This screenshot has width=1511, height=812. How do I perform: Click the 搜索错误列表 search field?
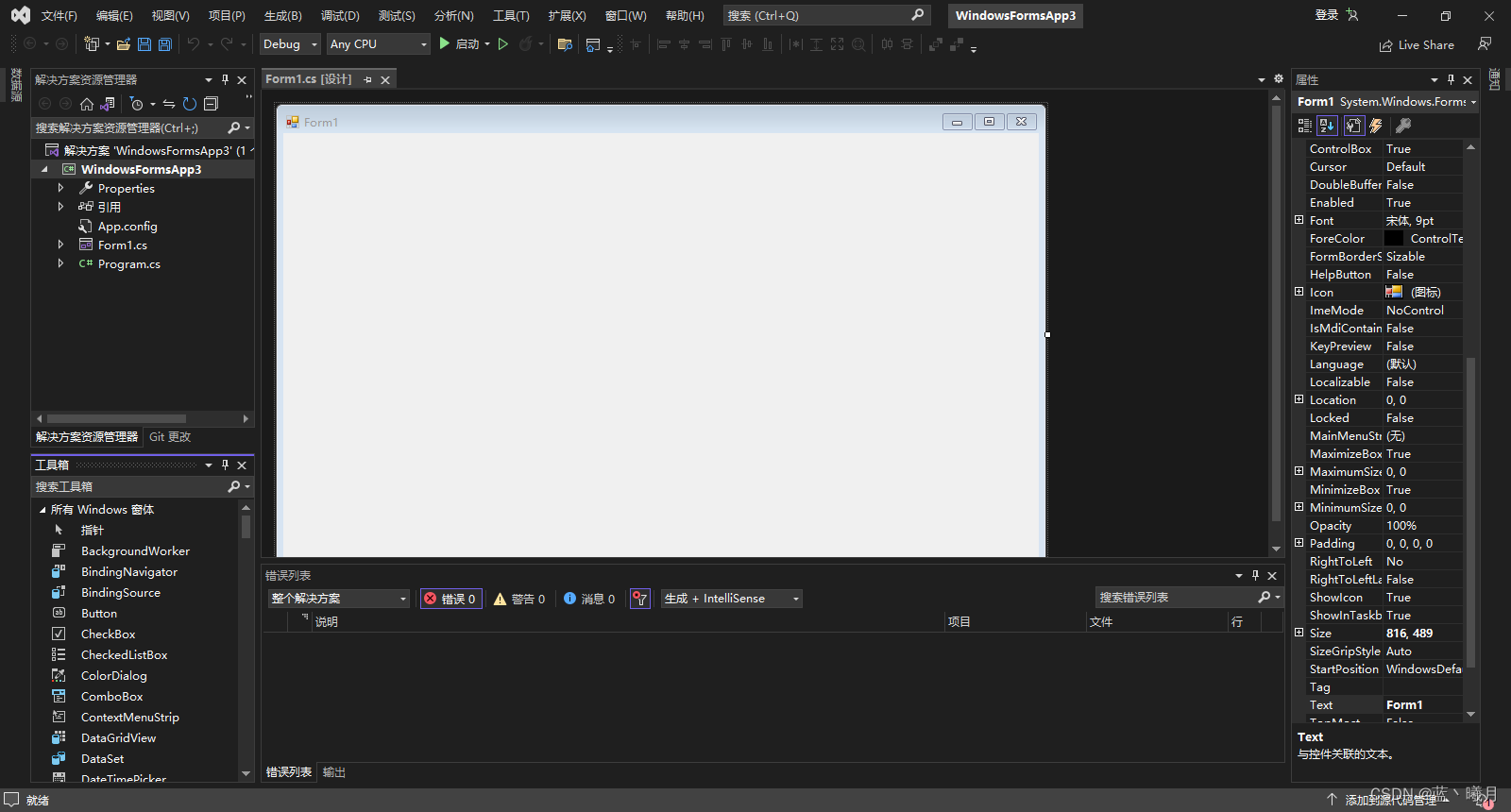(x=1188, y=598)
